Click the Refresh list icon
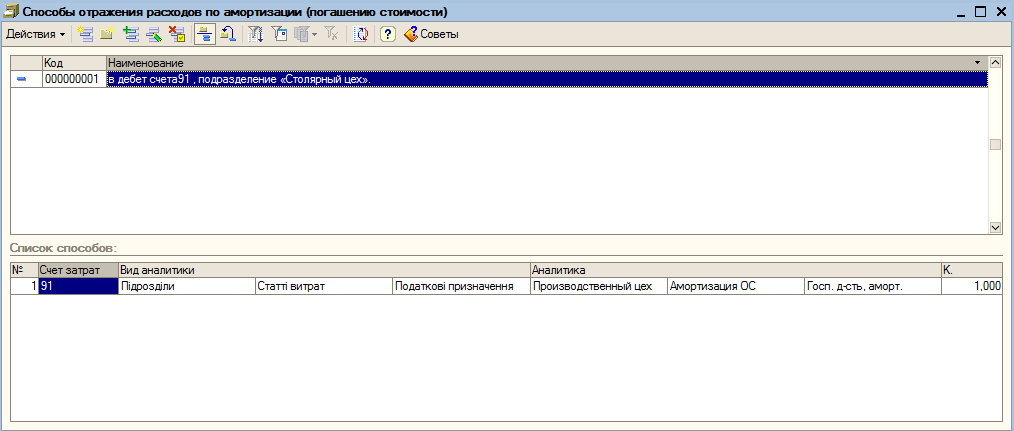 (x=361, y=34)
